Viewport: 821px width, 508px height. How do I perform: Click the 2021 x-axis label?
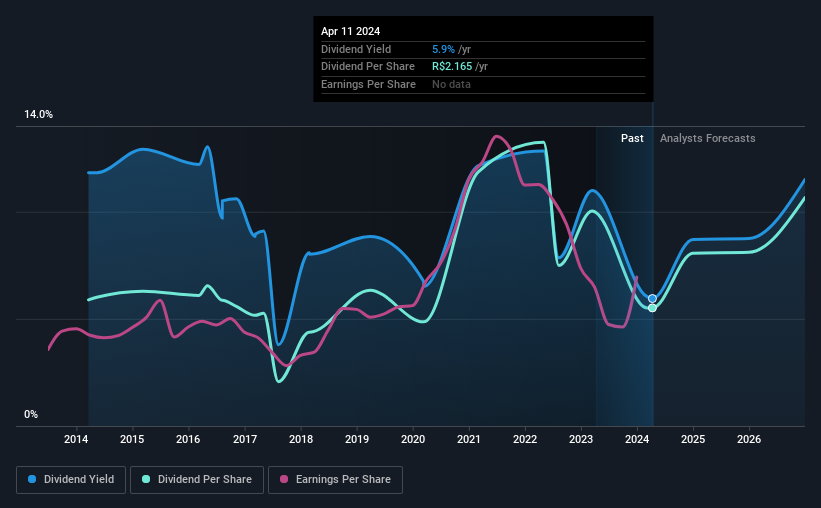point(469,439)
